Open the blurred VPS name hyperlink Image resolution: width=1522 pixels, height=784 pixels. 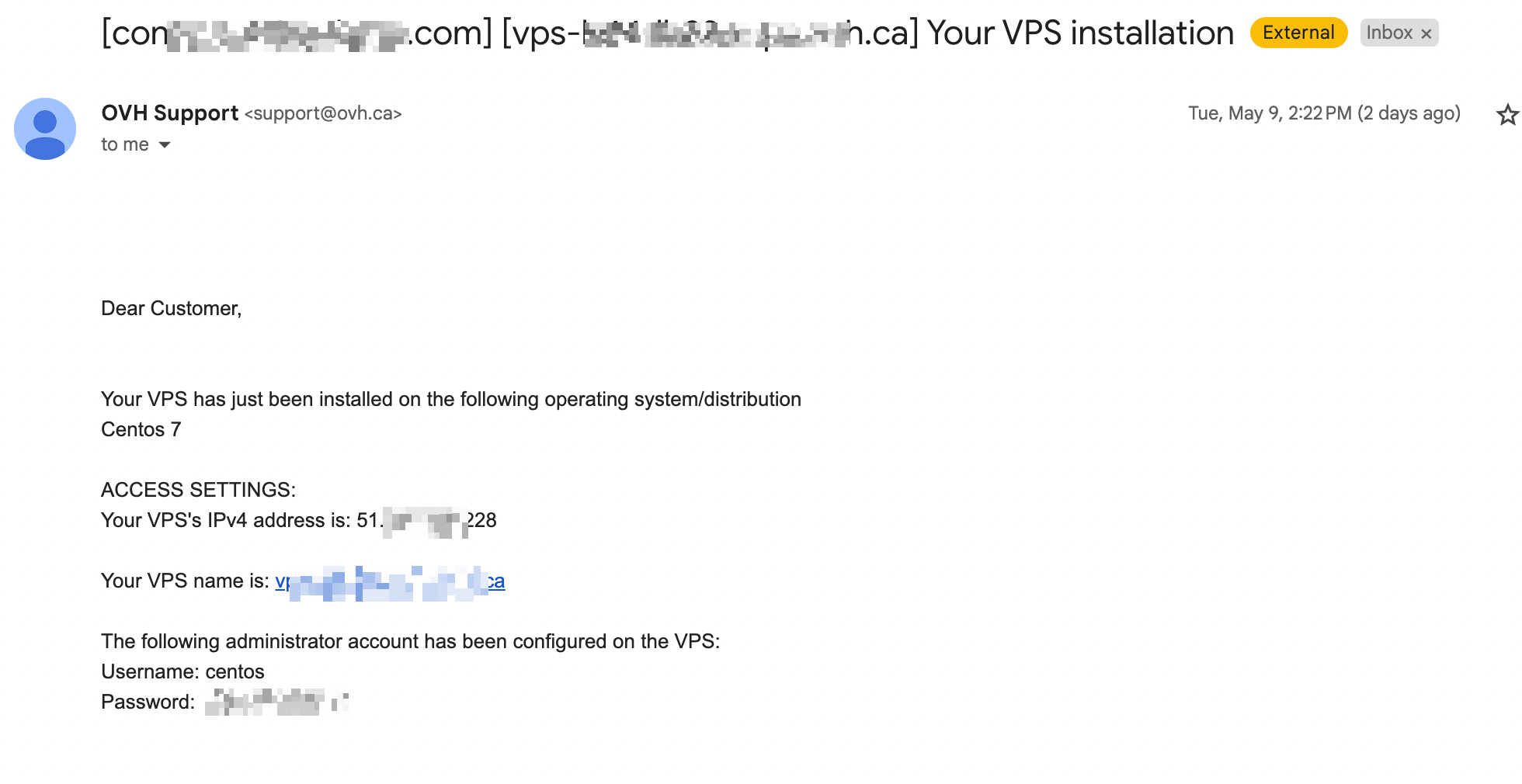[x=390, y=581]
